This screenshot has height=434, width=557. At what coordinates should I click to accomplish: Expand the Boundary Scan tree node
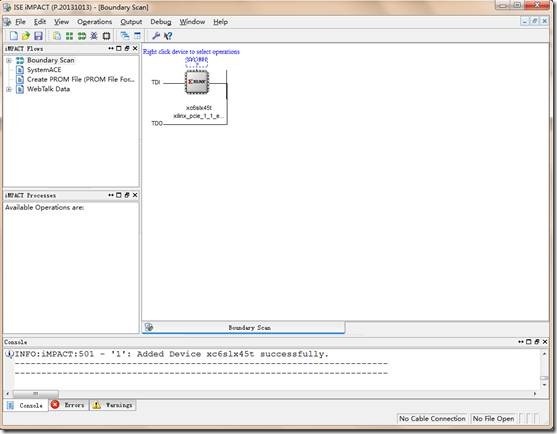tap(9, 60)
